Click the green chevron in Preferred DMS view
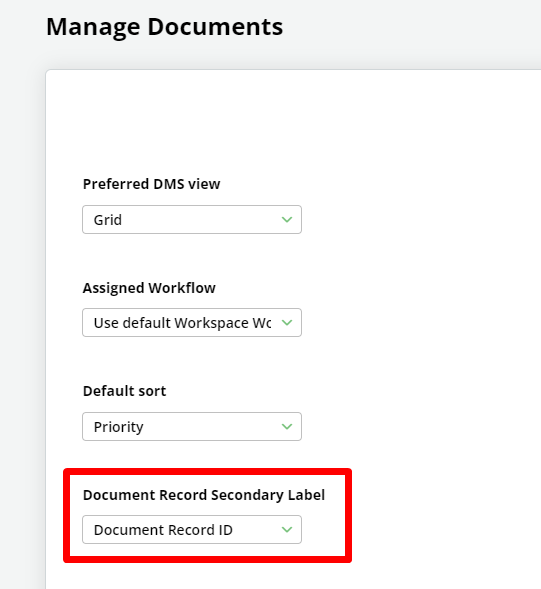Viewport: 541px width, 589px height. pyautogui.click(x=287, y=220)
